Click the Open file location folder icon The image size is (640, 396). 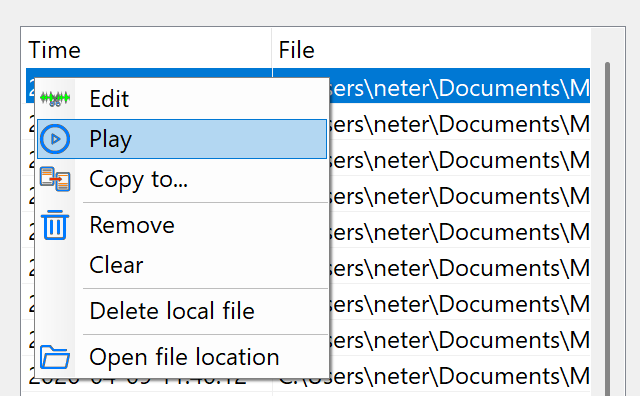[55, 357]
